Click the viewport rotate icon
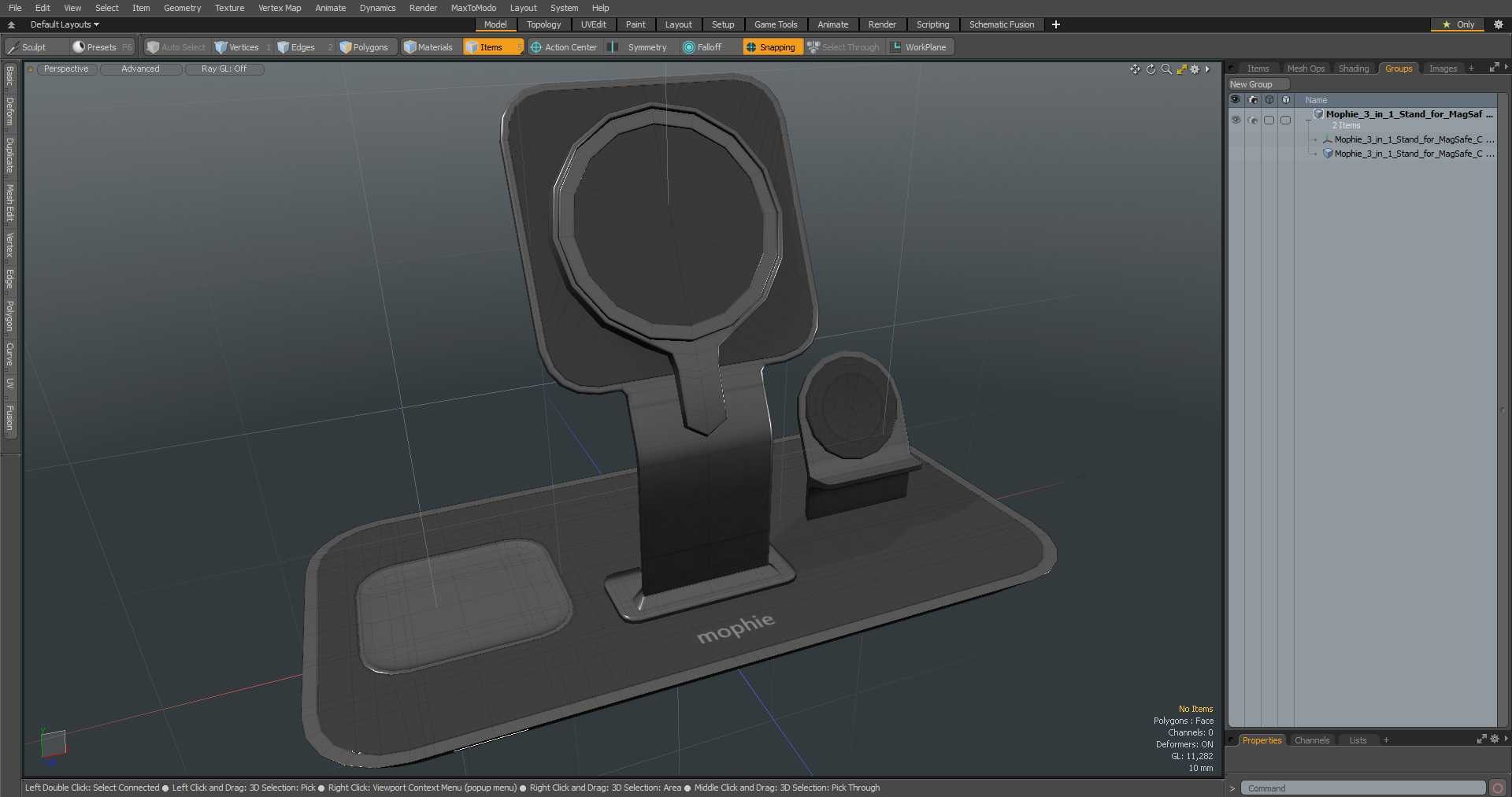The image size is (1512, 797). (x=1151, y=69)
